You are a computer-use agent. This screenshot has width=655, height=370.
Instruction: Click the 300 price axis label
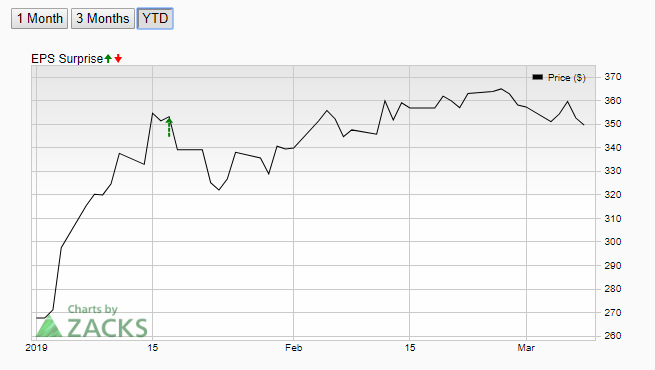(x=613, y=242)
